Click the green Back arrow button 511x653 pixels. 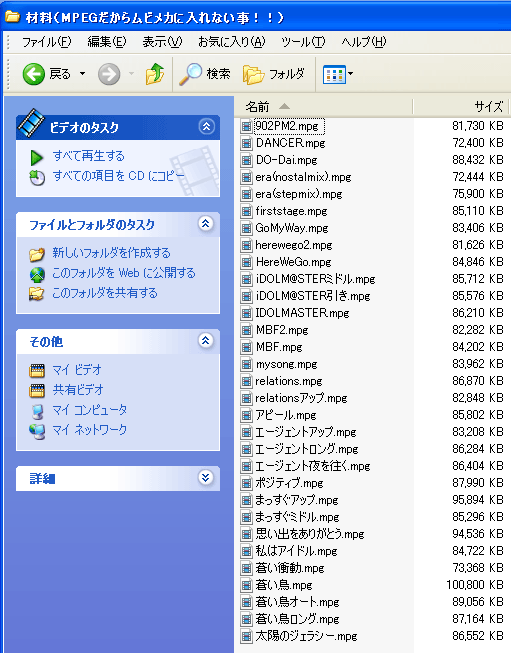[x=34, y=74]
